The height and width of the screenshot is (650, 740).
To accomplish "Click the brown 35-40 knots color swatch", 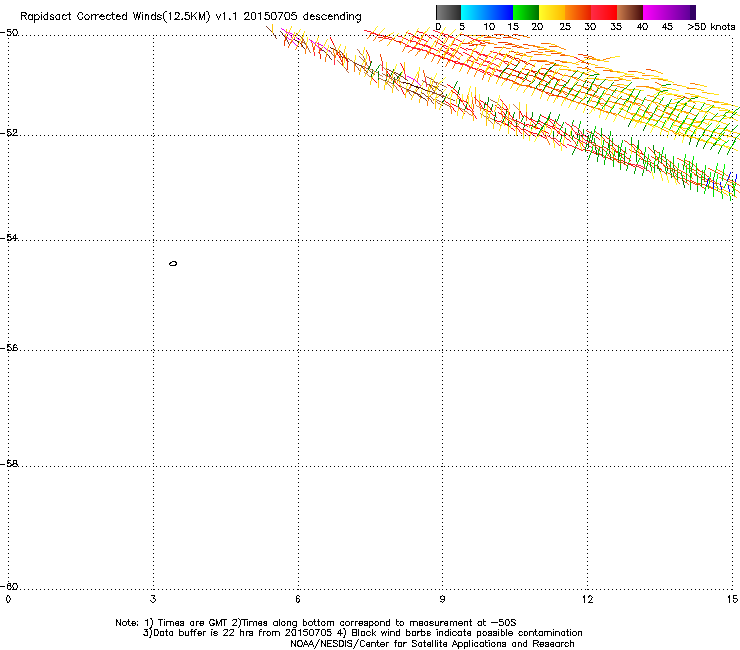I will (630, 12).
